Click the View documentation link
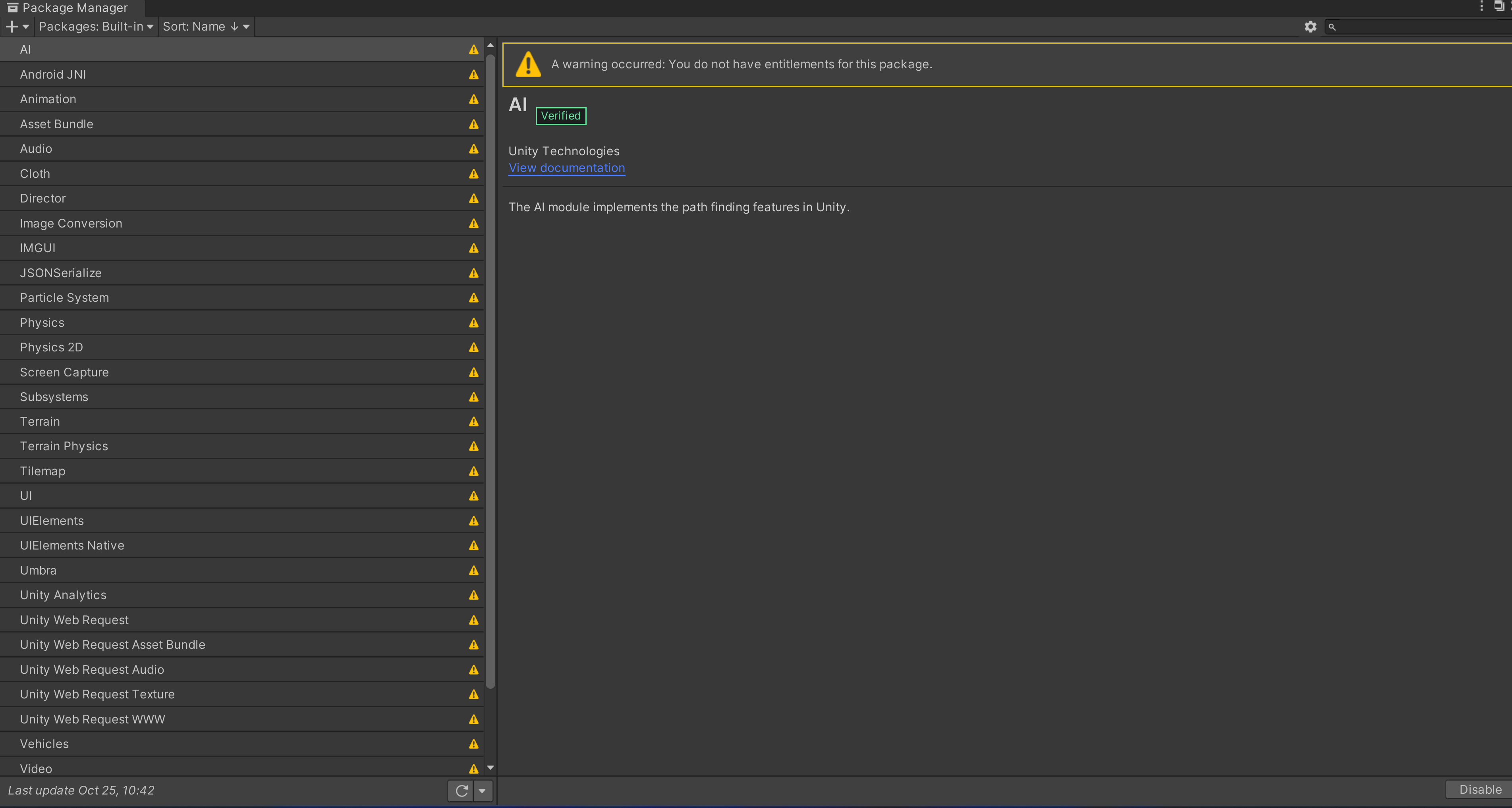This screenshot has height=808, width=1512. point(566,168)
